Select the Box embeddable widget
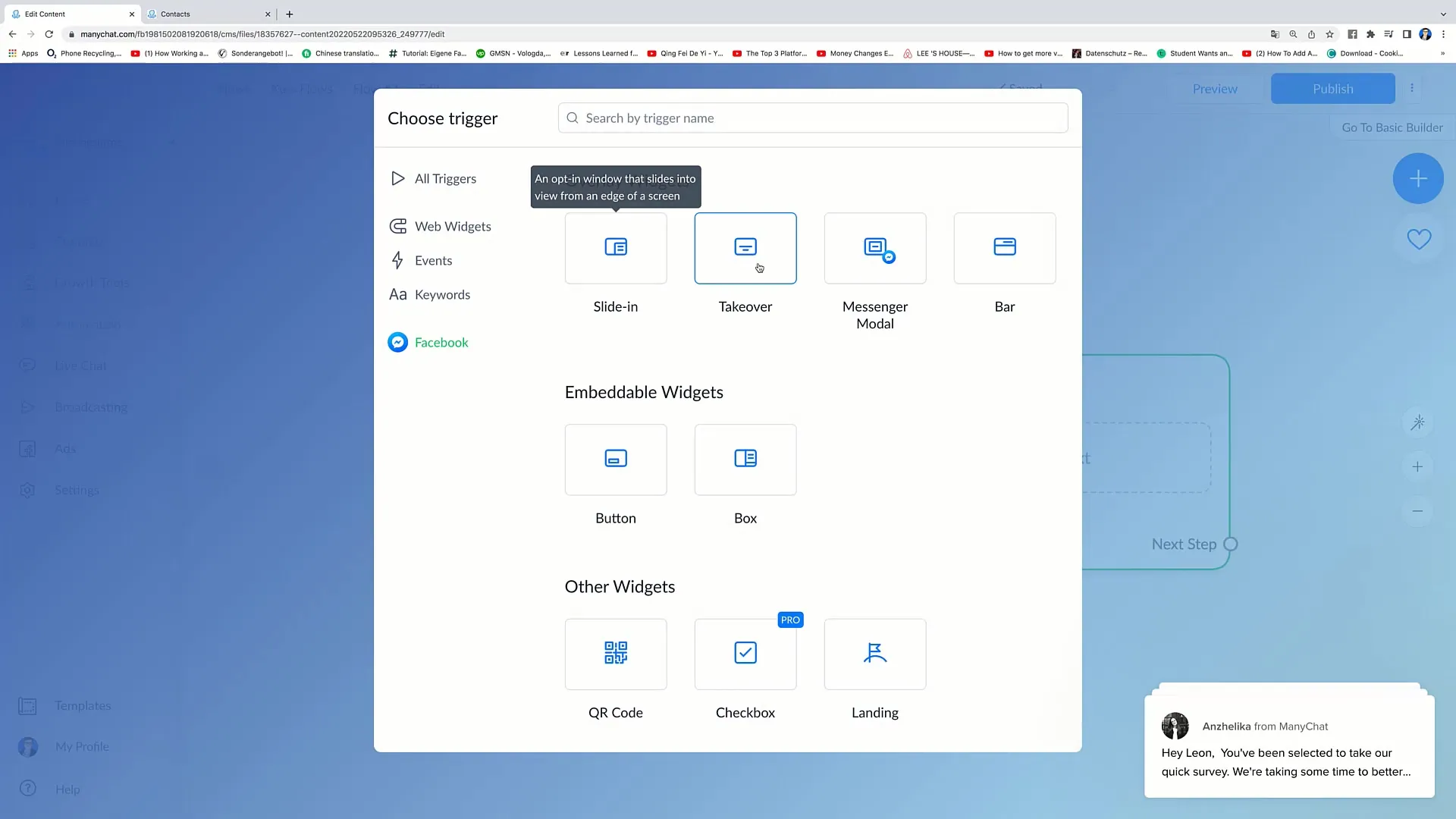 (745, 460)
